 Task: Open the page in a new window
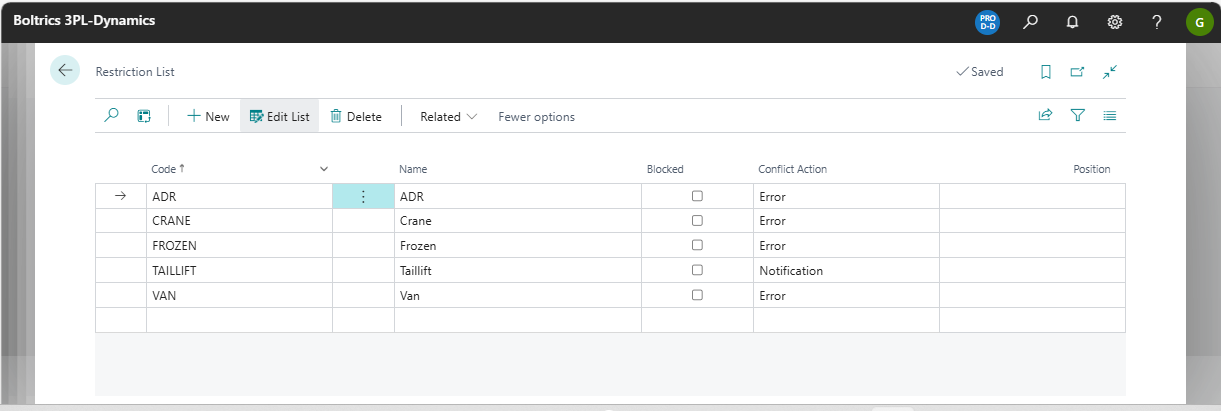[x=1077, y=72]
